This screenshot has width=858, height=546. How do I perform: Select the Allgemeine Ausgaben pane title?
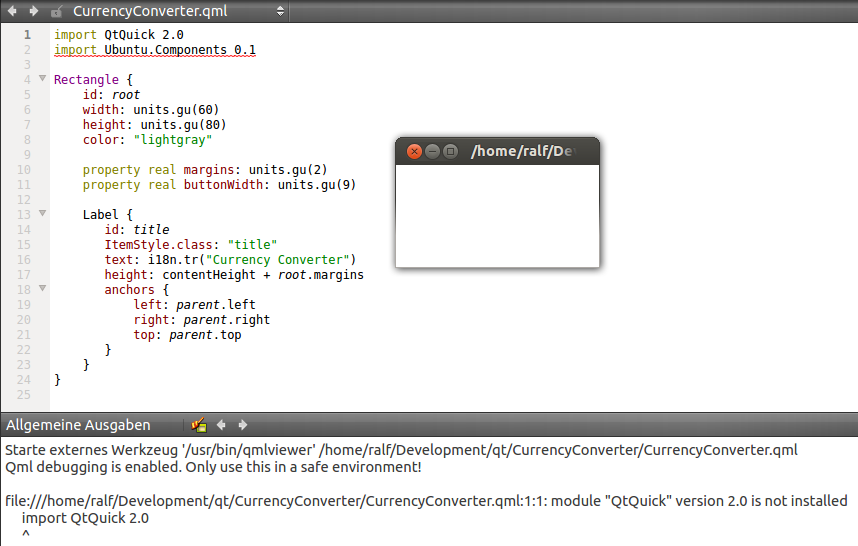coord(78,425)
